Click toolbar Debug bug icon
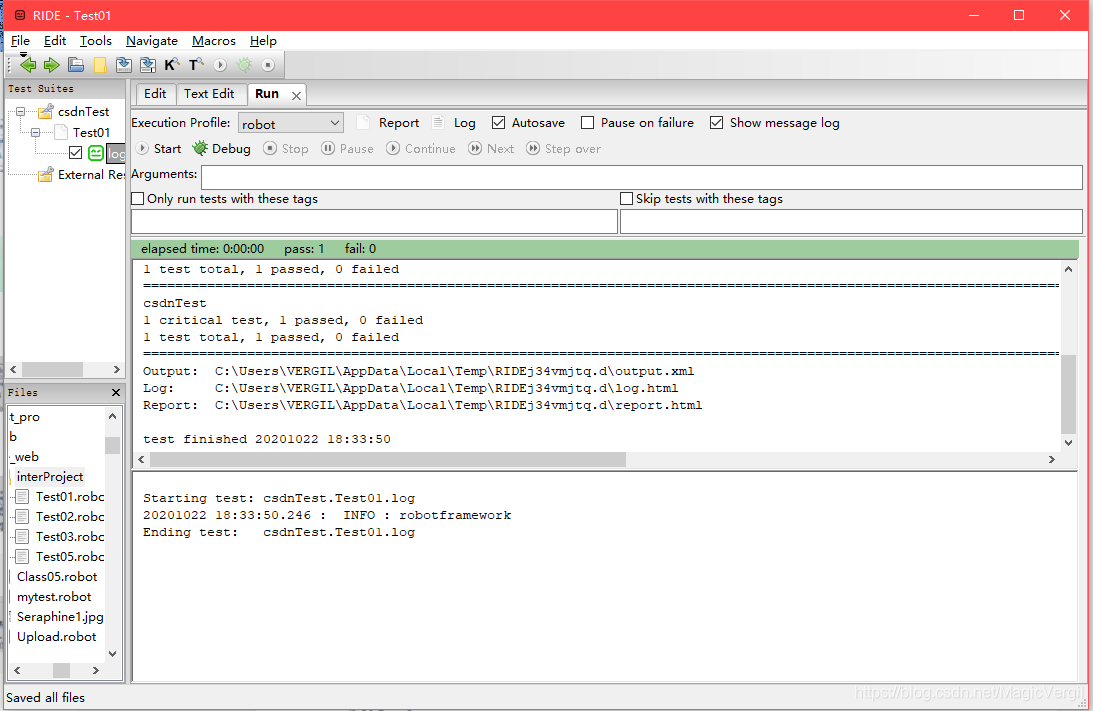The height and width of the screenshot is (711, 1093). (x=244, y=65)
